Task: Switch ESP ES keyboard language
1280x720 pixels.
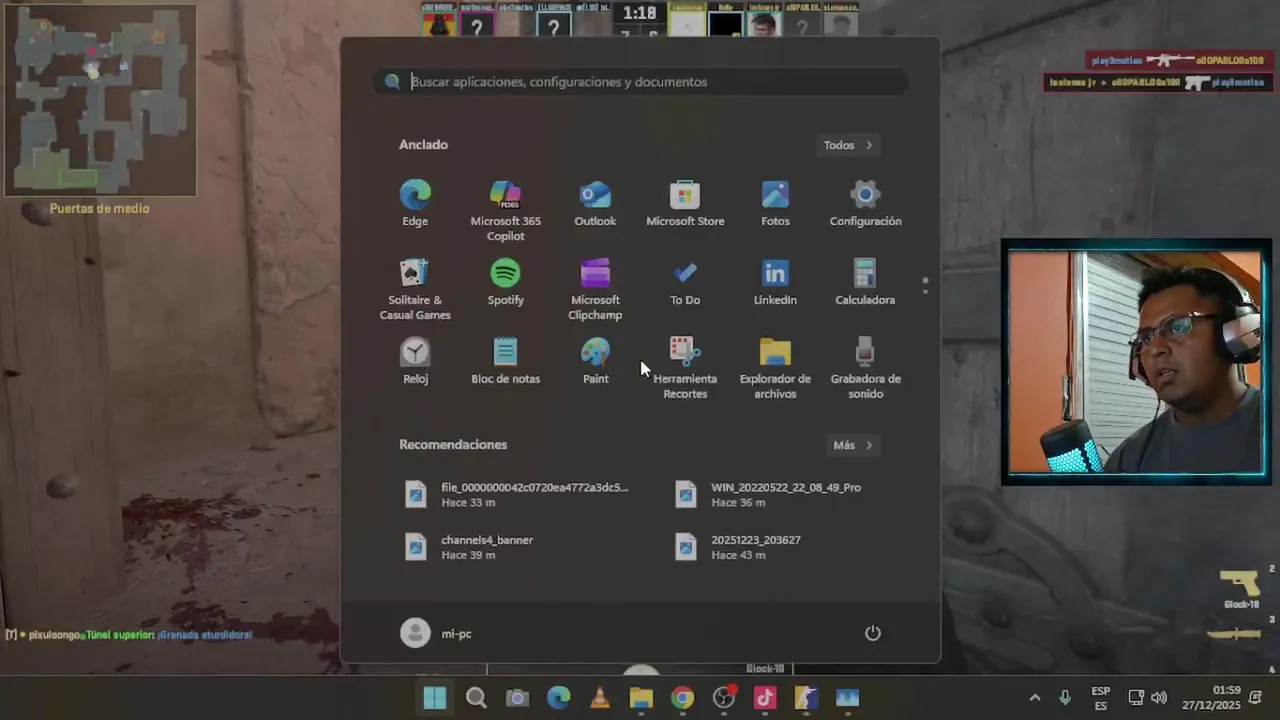Action: 1101,698
